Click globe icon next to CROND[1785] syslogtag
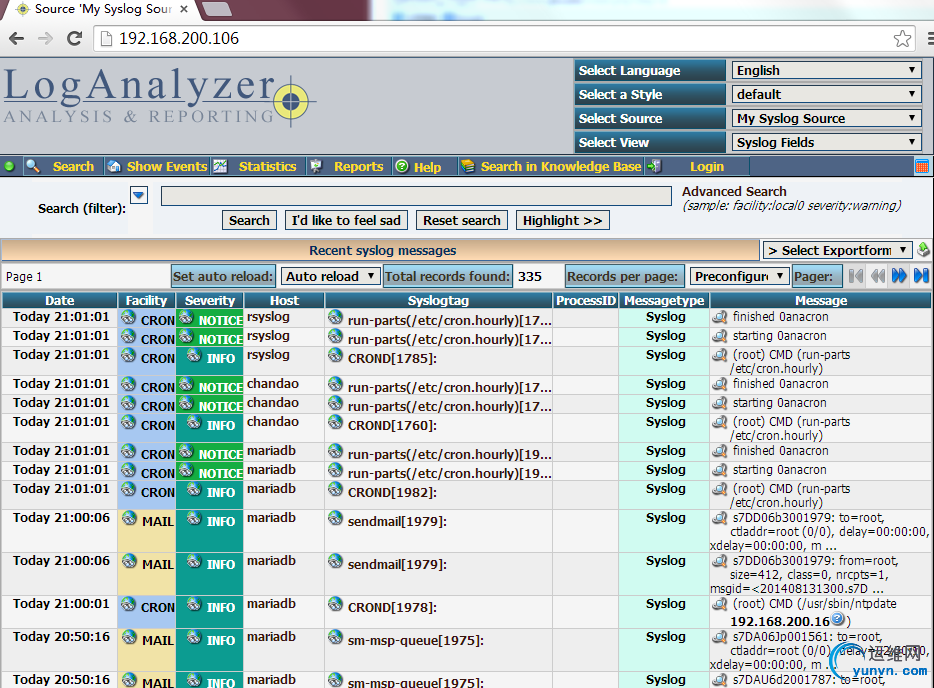Image resolution: width=934 pixels, height=688 pixels. point(335,356)
